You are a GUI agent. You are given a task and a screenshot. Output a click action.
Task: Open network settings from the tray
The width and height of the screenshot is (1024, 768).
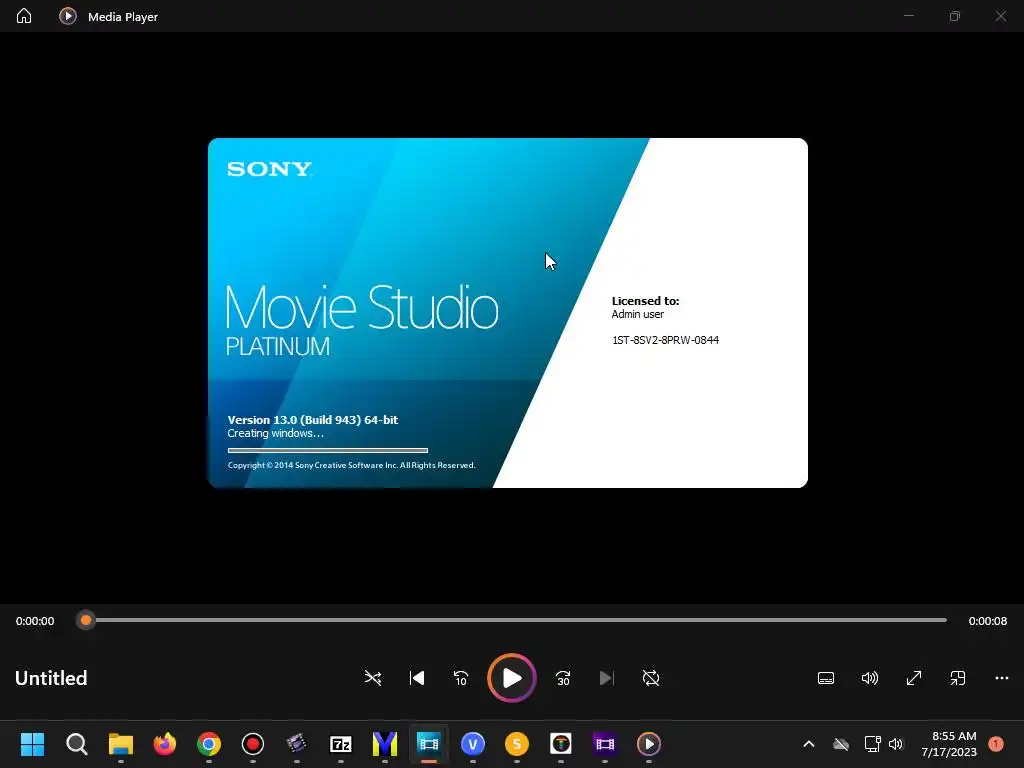tap(872, 744)
